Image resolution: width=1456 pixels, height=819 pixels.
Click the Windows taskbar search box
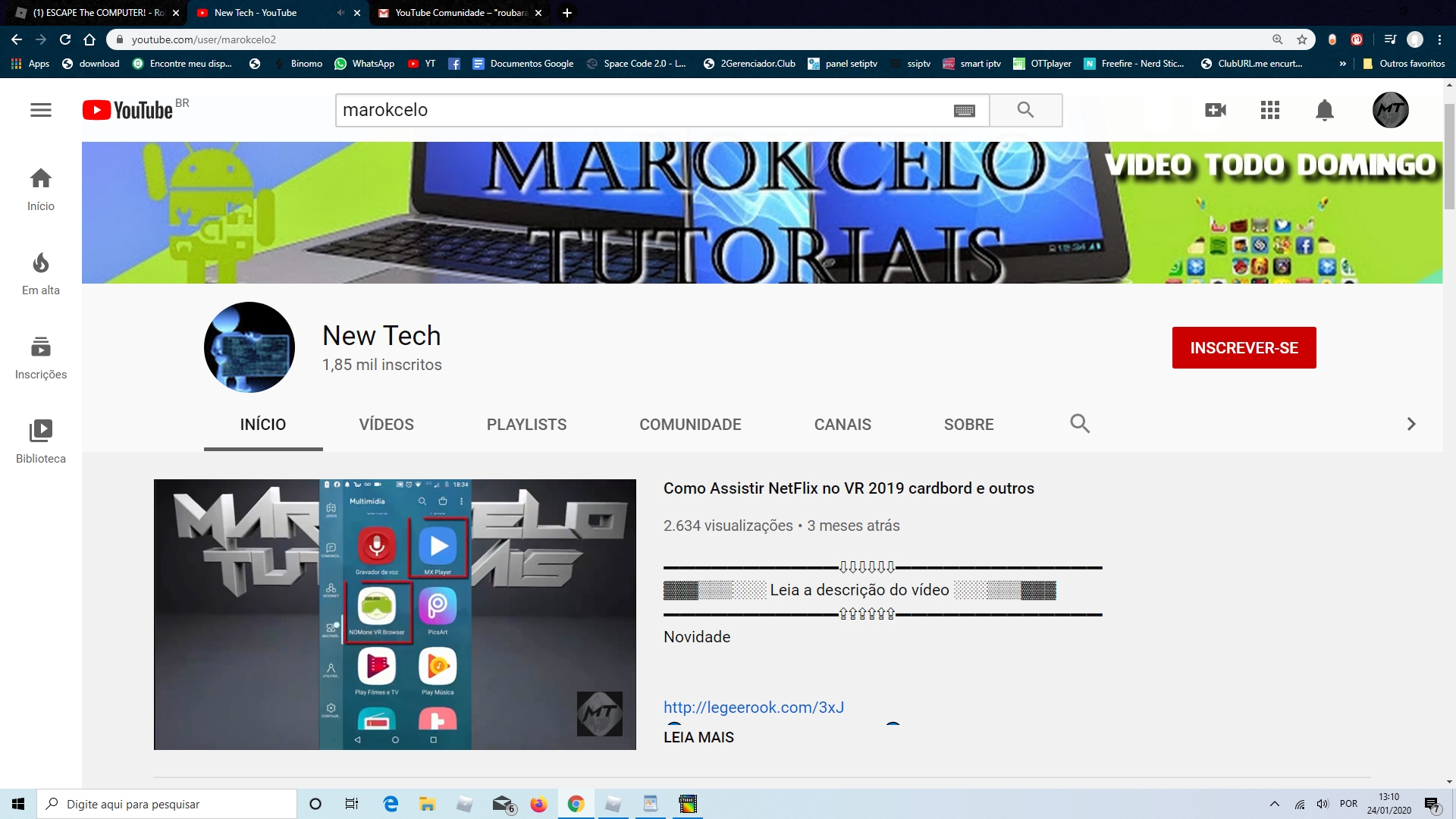tap(167, 804)
